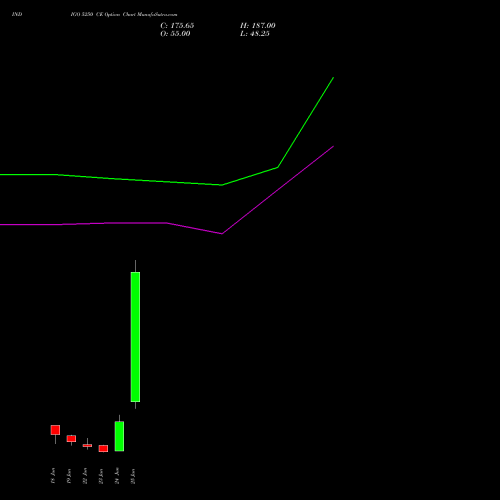The height and width of the screenshot is (500, 500).
Task: Click the '5250 CE Options Chart' title text
Action: (x=108, y=15)
